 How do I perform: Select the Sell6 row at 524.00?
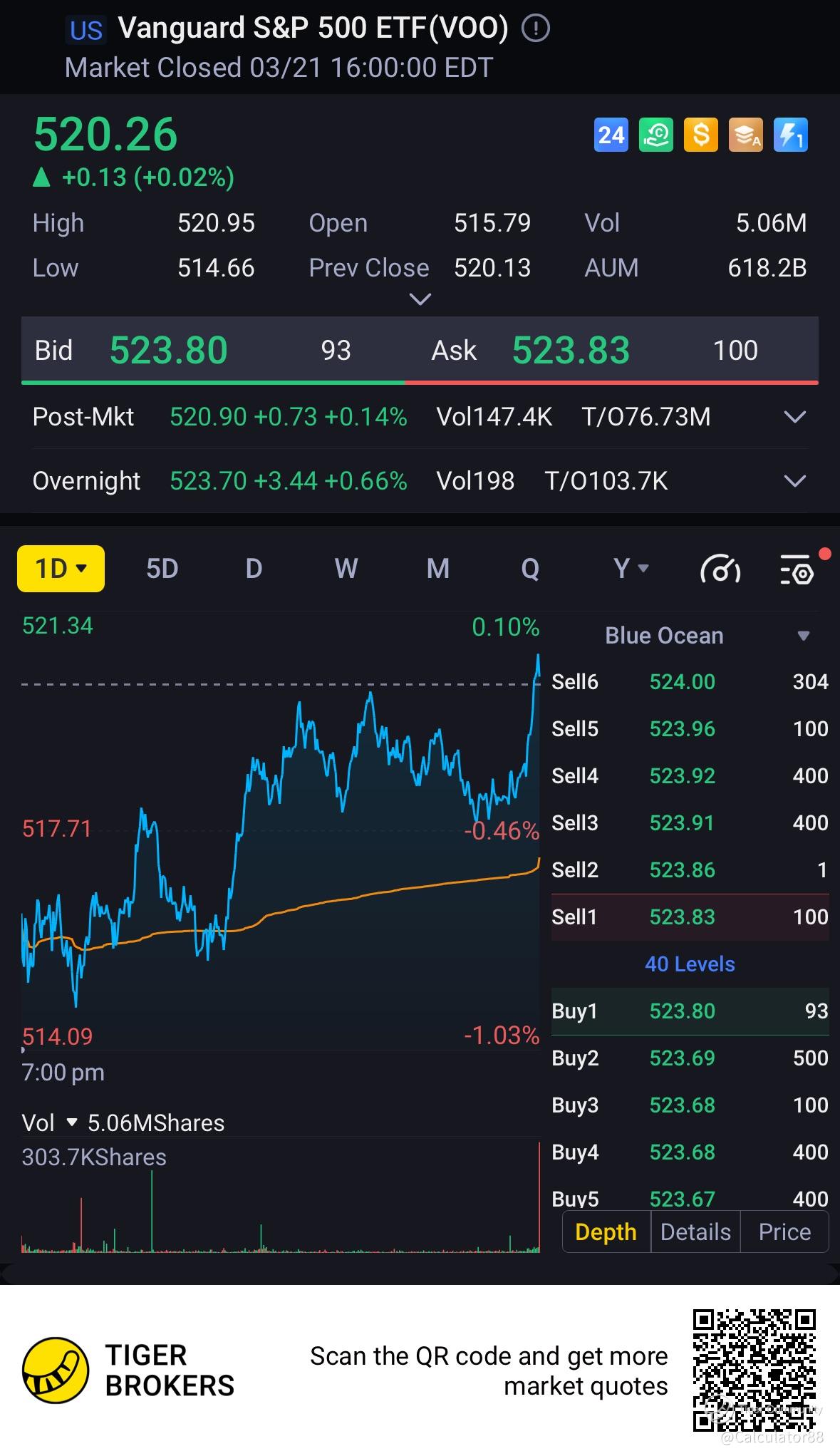point(690,682)
